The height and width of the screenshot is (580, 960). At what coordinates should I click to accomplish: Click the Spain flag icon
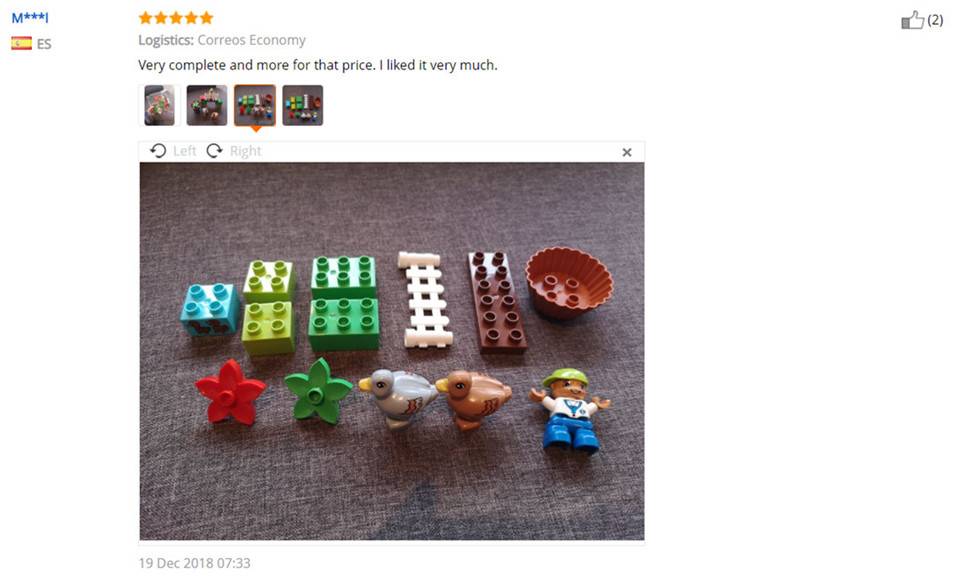[x=21, y=43]
